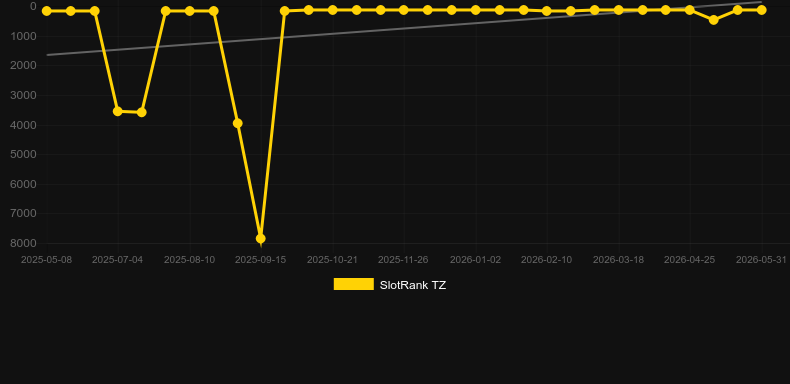Click the 4000 y-axis label
The image size is (790, 384).
point(24,125)
